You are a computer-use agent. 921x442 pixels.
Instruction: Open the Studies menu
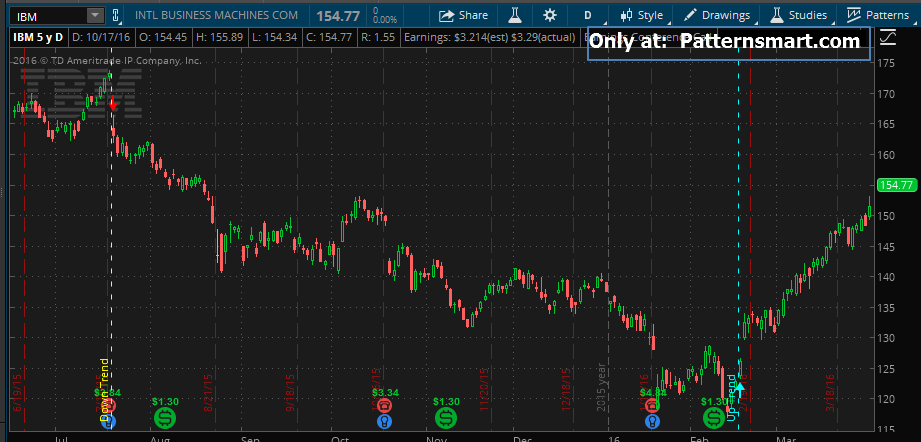coord(799,15)
